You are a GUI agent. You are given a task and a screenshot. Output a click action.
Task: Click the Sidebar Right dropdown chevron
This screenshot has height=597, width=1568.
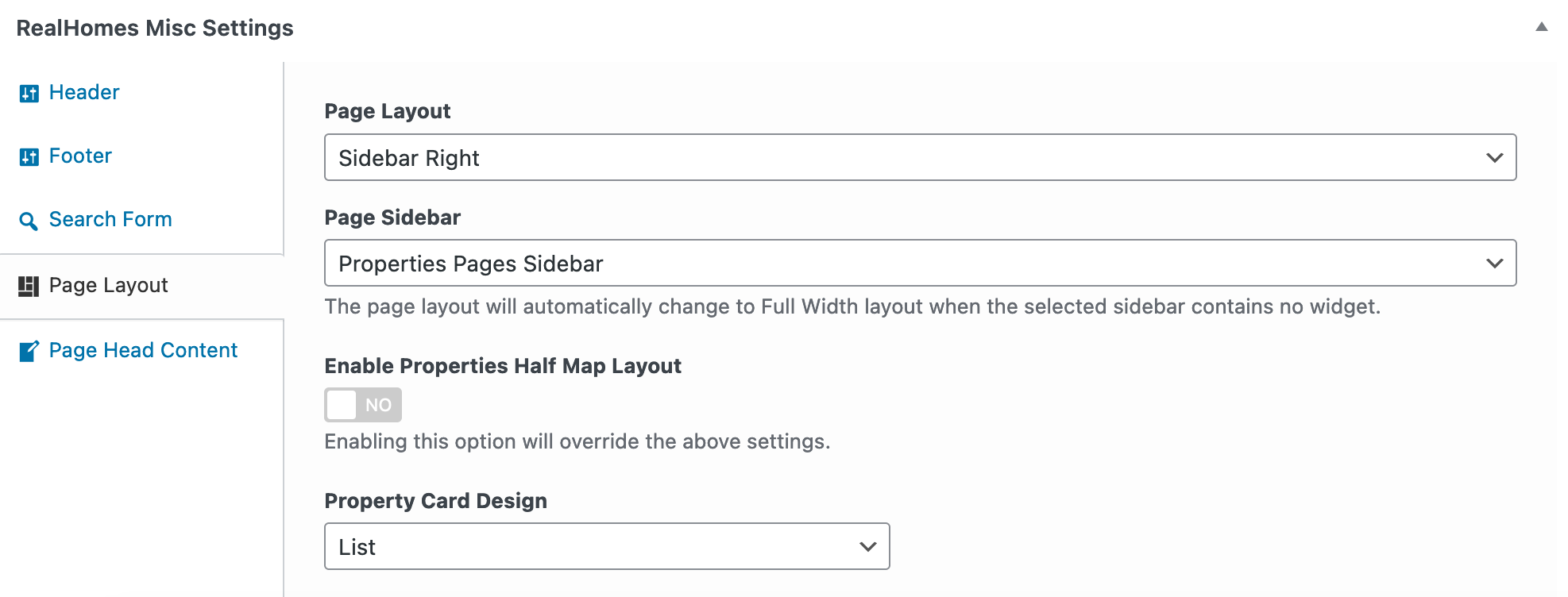pos(1495,158)
